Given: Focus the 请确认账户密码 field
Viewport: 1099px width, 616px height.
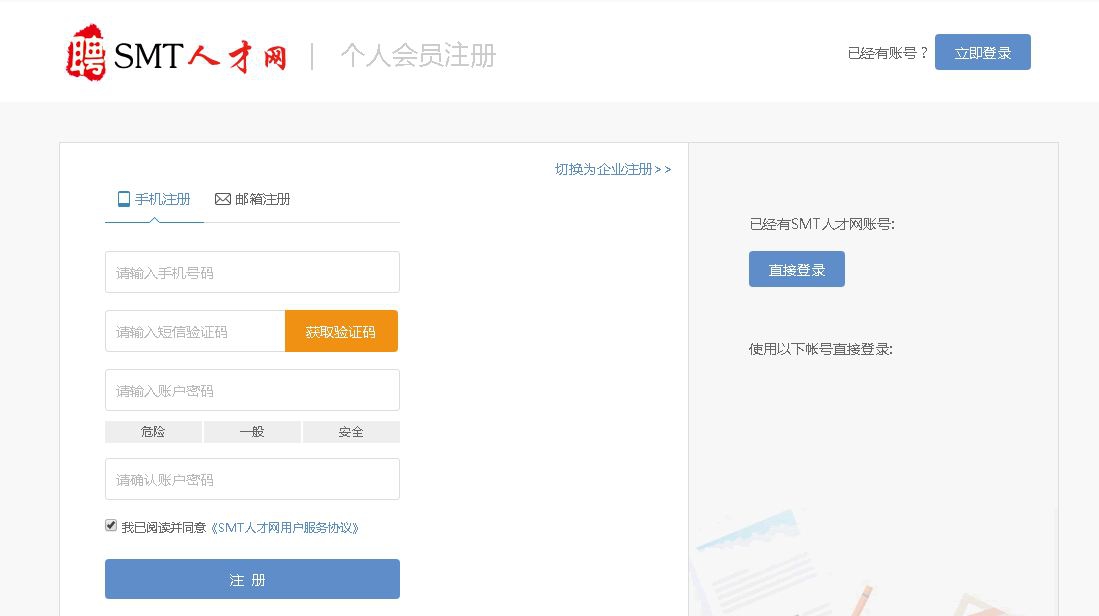Looking at the screenshot, I should coord(252,479).
